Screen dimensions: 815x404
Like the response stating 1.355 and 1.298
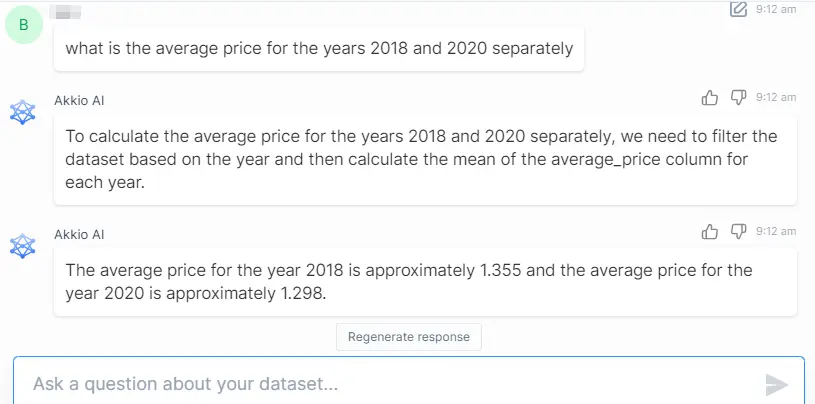(x=710, y=232)
